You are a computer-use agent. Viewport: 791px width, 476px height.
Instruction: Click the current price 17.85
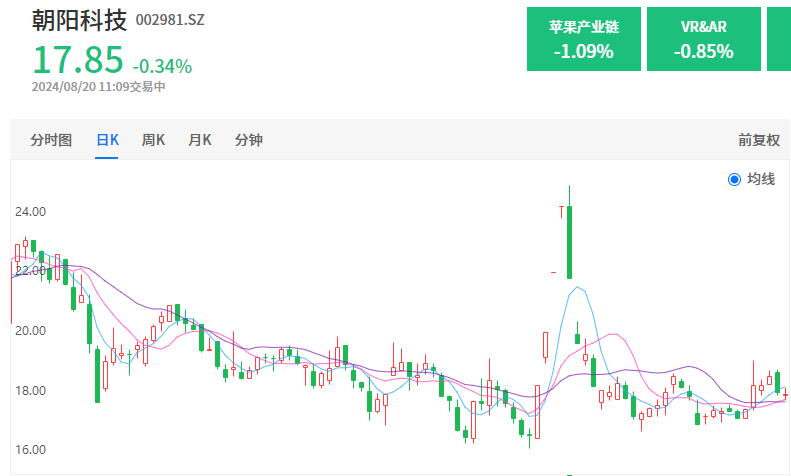[78, 60]
